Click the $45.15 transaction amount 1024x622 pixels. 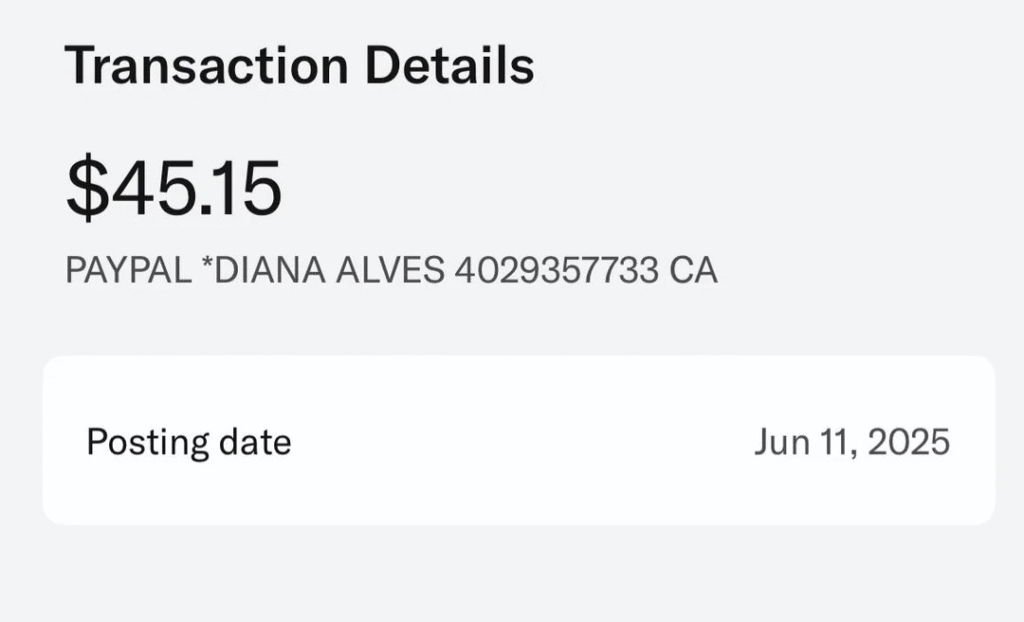point(173,190)
